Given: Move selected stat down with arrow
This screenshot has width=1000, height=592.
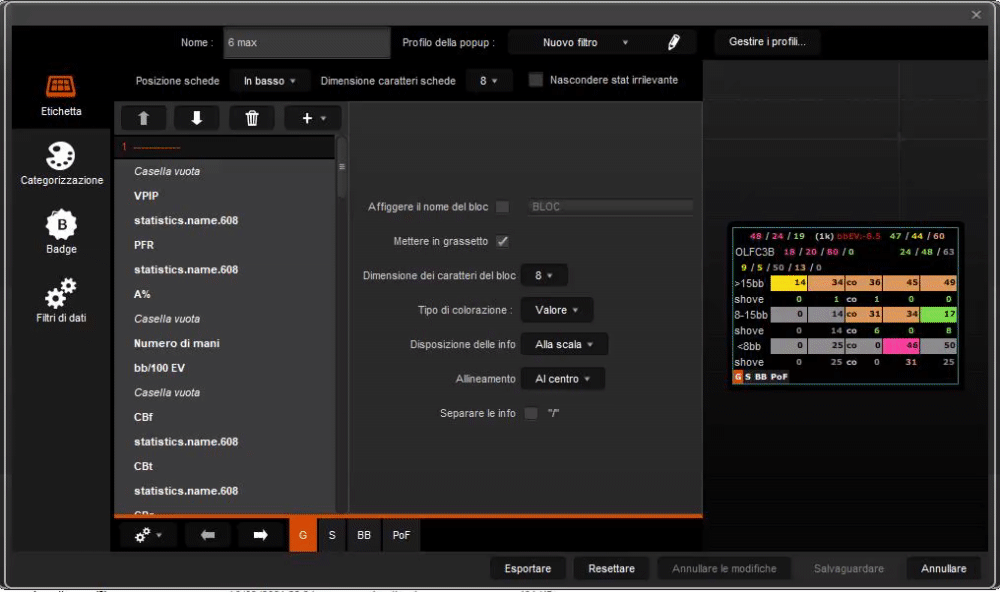Looking at the screenshot, I should click(x=196, y=118).
